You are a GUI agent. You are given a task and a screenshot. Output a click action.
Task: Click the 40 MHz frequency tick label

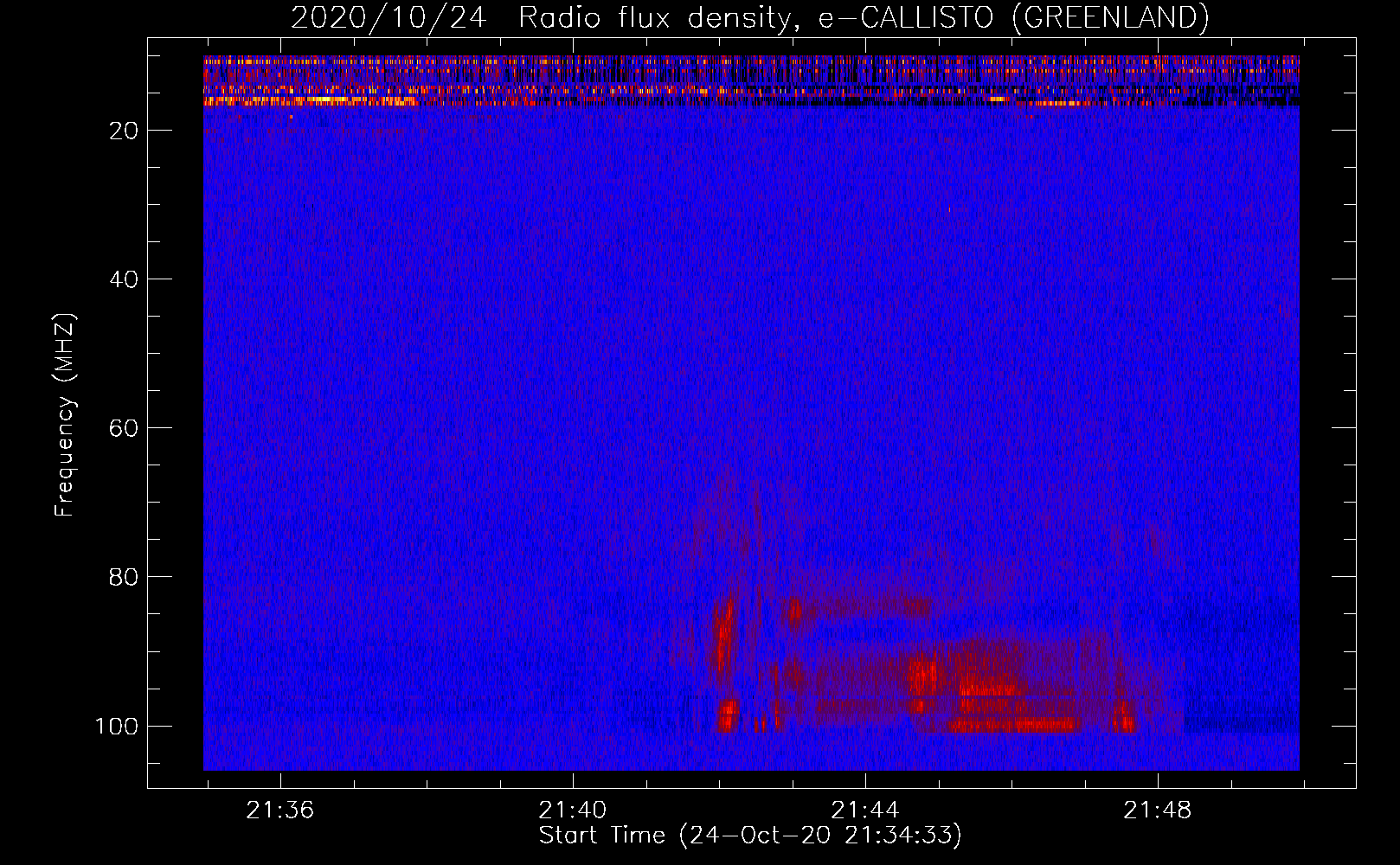pyautogui.click(x=124, y=279)
